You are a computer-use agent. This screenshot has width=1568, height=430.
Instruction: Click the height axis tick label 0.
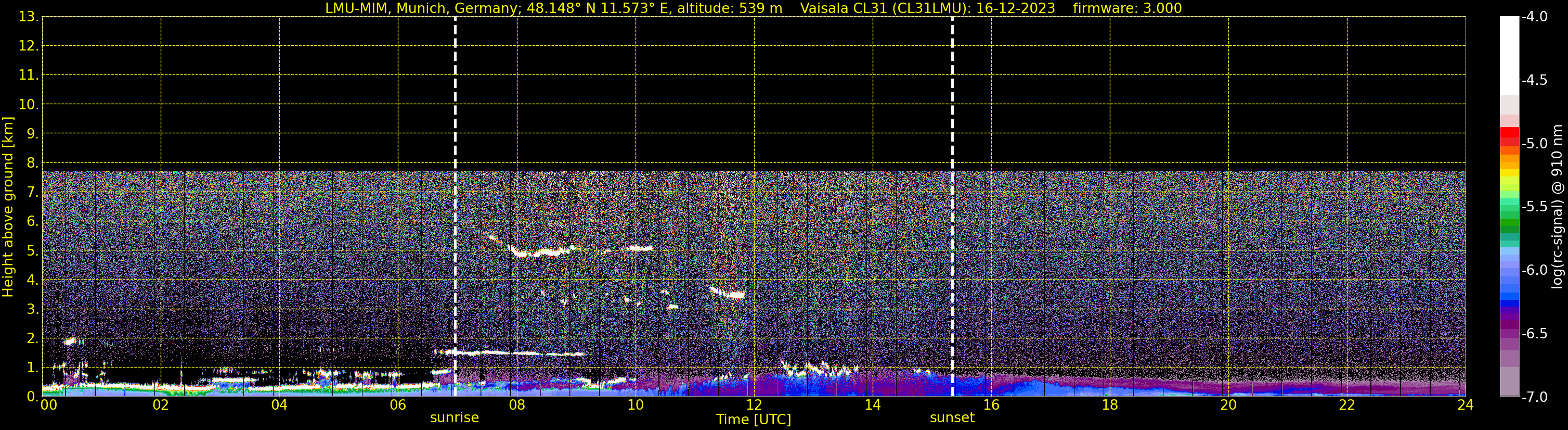(x=33, y=397)
